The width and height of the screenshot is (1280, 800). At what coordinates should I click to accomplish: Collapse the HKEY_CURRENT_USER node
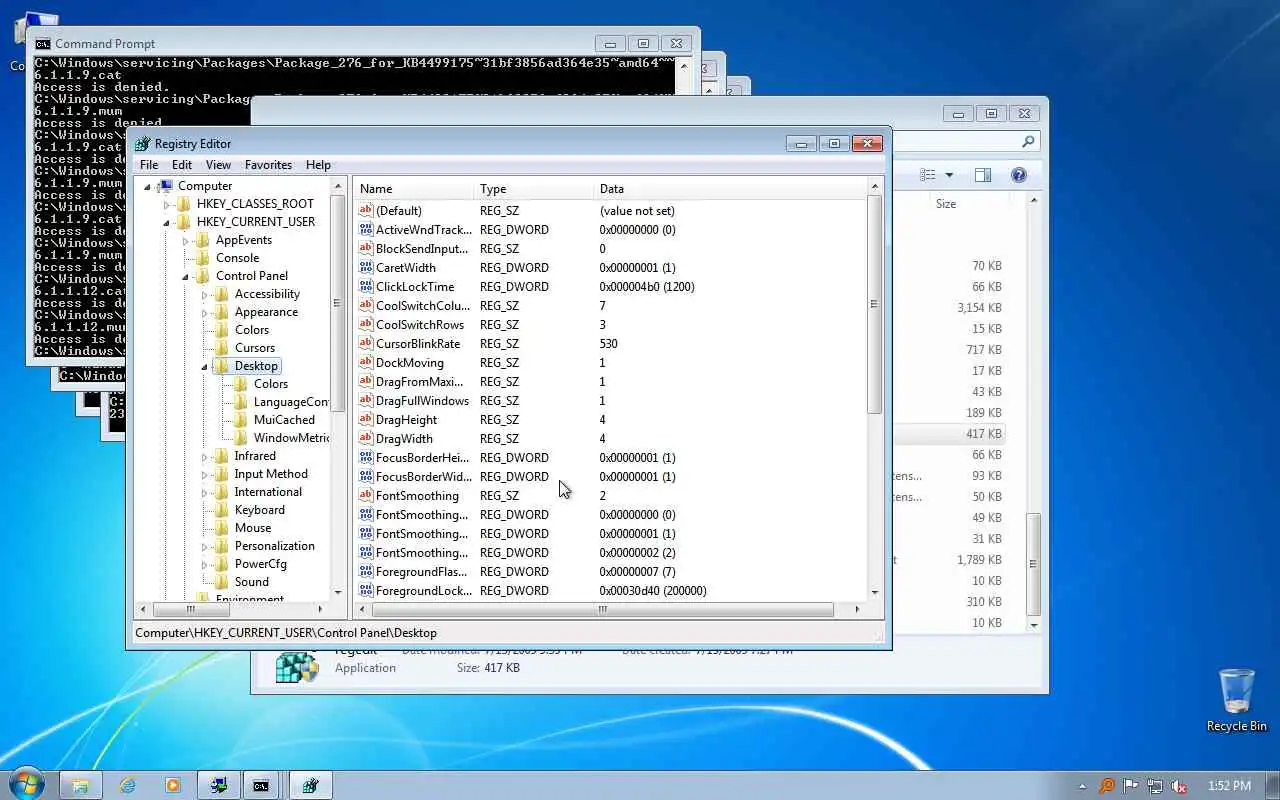click(167, 222)
